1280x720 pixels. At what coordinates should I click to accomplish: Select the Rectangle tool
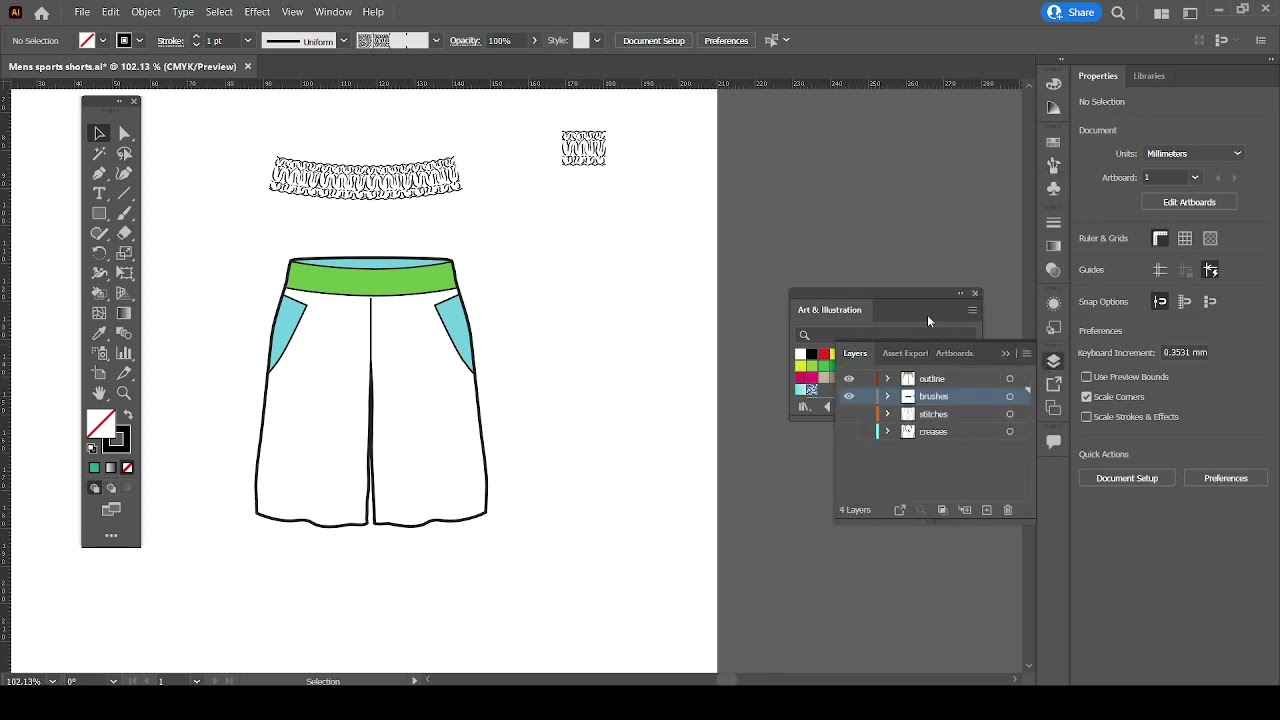point(99,214)
